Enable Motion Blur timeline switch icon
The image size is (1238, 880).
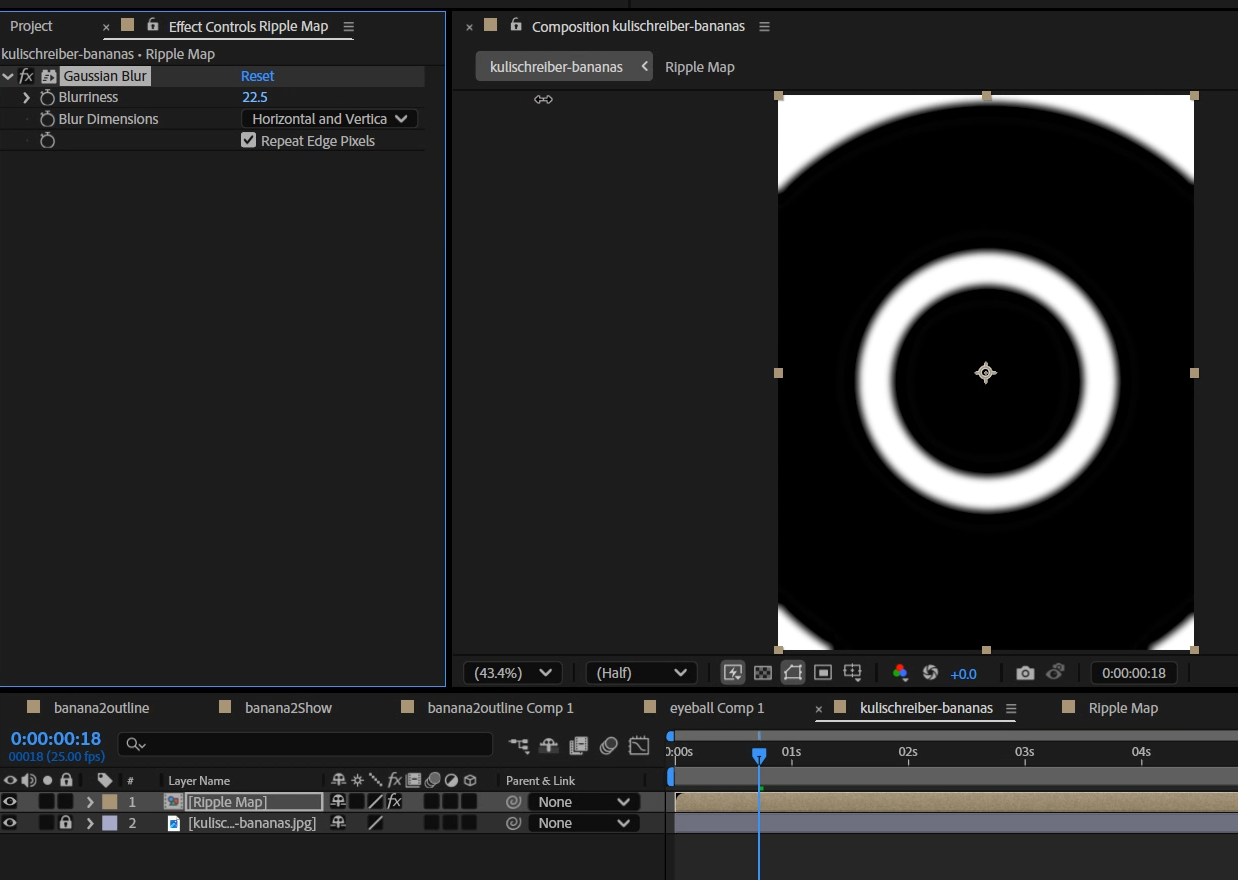point(608,745)
